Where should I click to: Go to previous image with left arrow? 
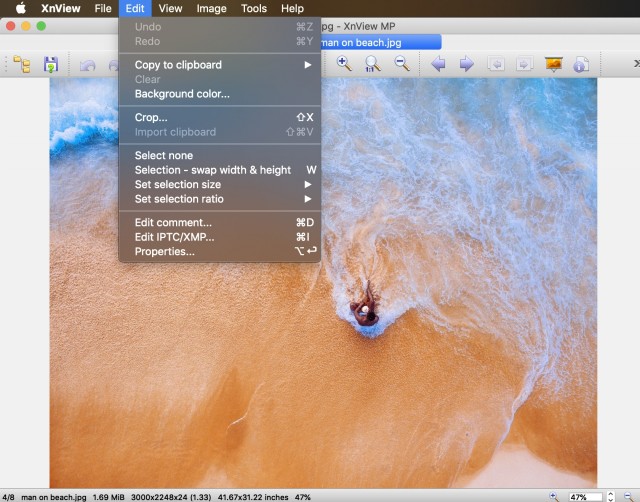click(438, 64)
